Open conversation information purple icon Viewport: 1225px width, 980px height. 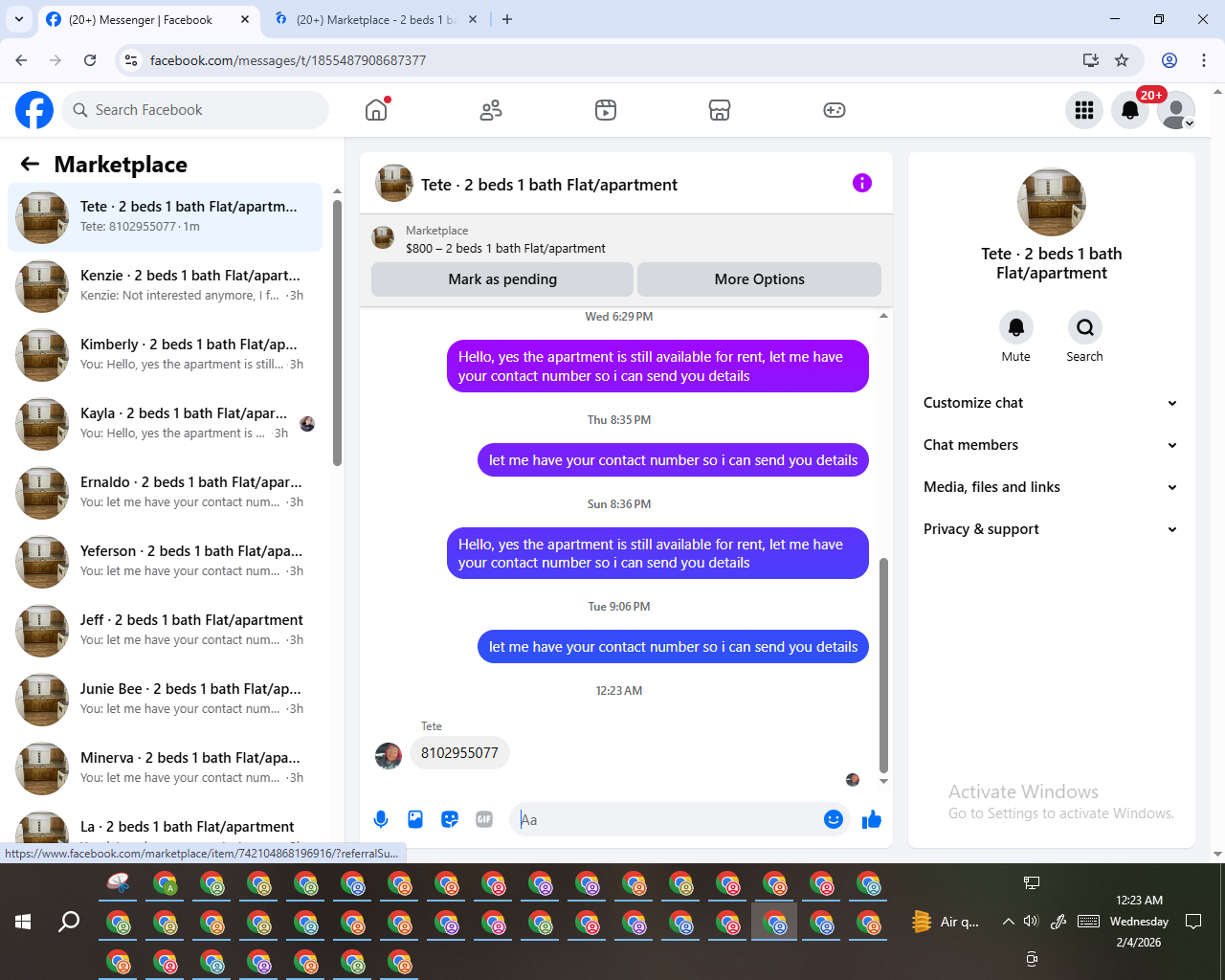(x=862, y=183)
